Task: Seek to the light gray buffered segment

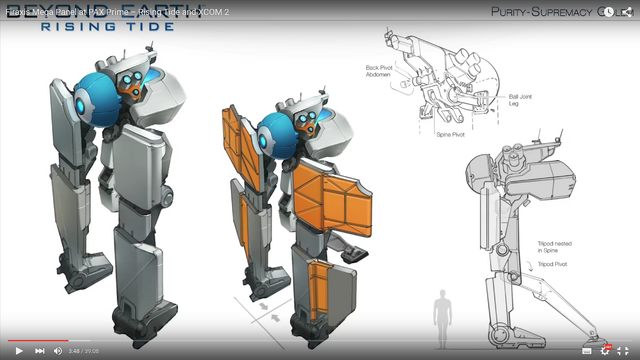Action: (79, 340)
